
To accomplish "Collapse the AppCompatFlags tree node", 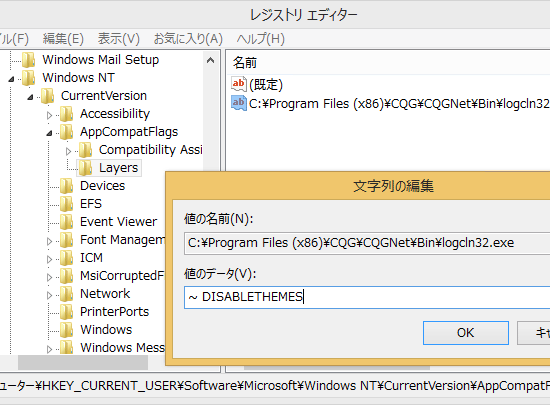I will (49, 133).
